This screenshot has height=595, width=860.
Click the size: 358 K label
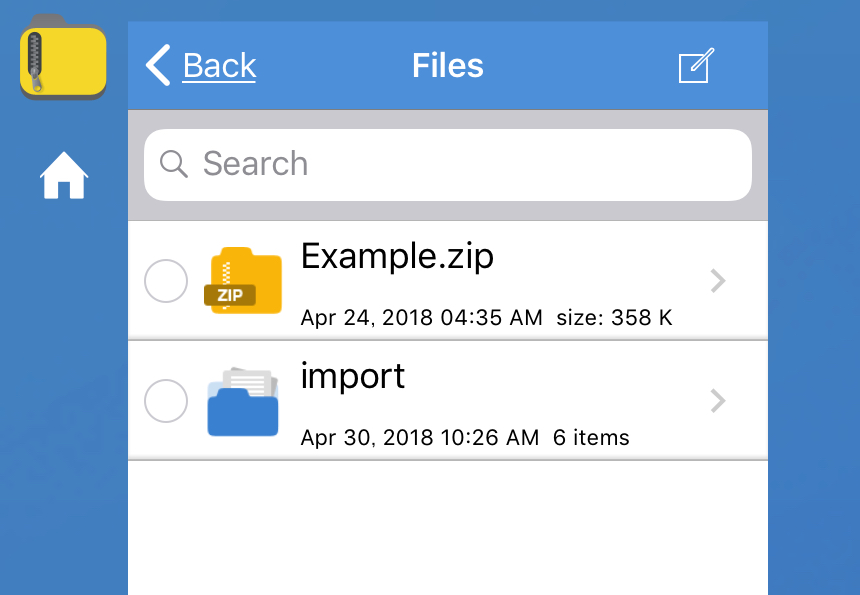614,318
